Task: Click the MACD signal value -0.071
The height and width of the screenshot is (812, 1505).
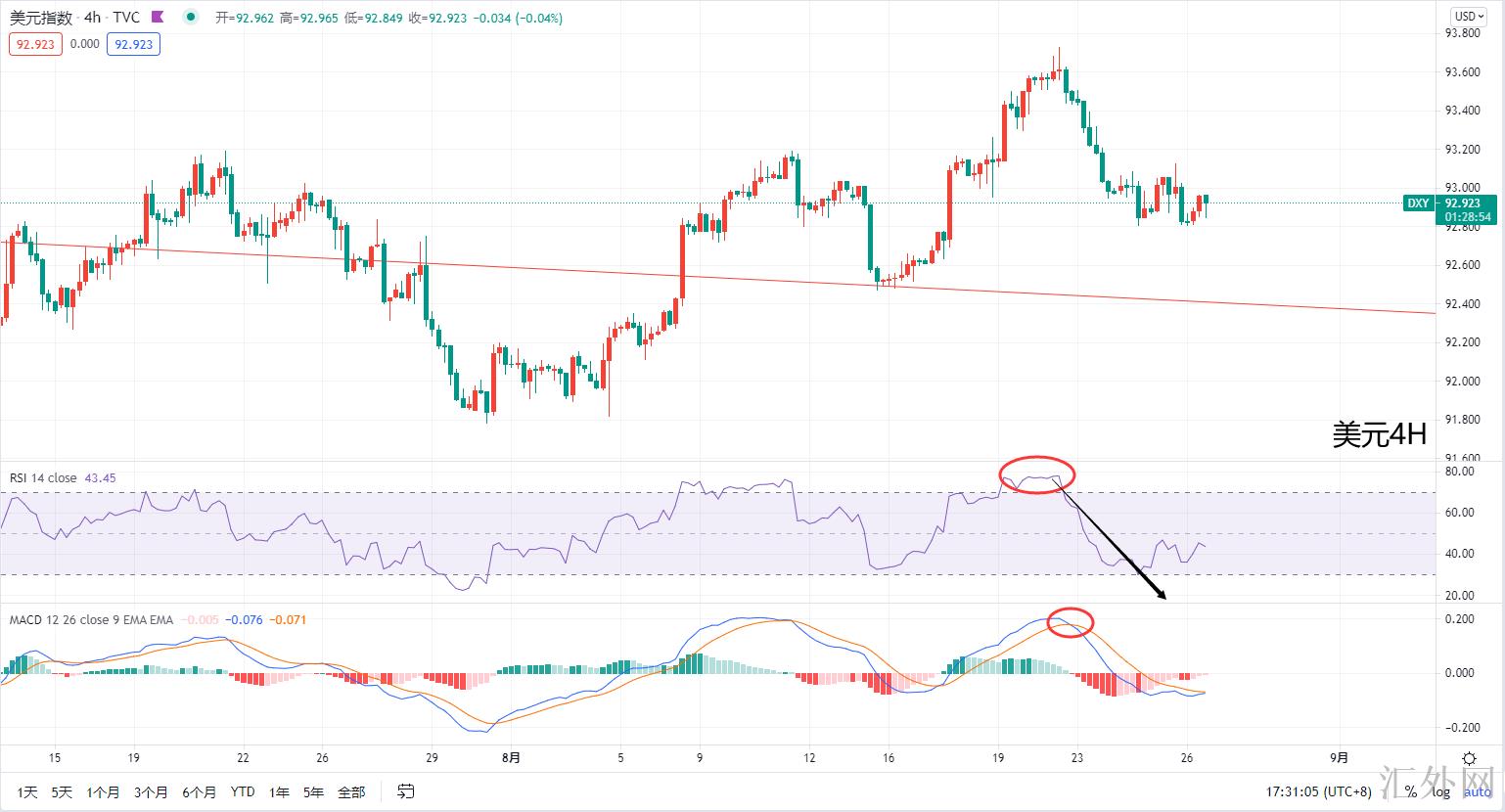Action: point(288,619)
